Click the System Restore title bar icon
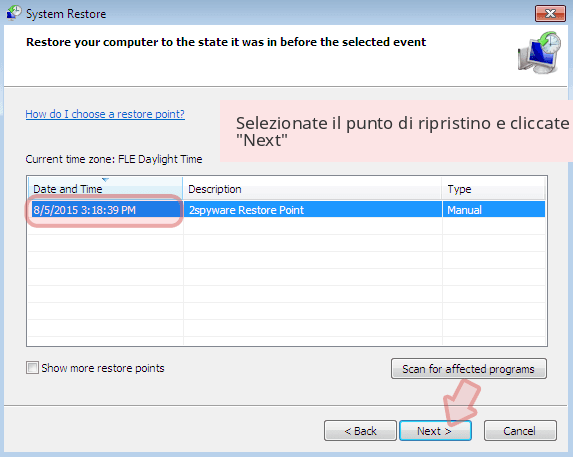 tap(14, 13)
